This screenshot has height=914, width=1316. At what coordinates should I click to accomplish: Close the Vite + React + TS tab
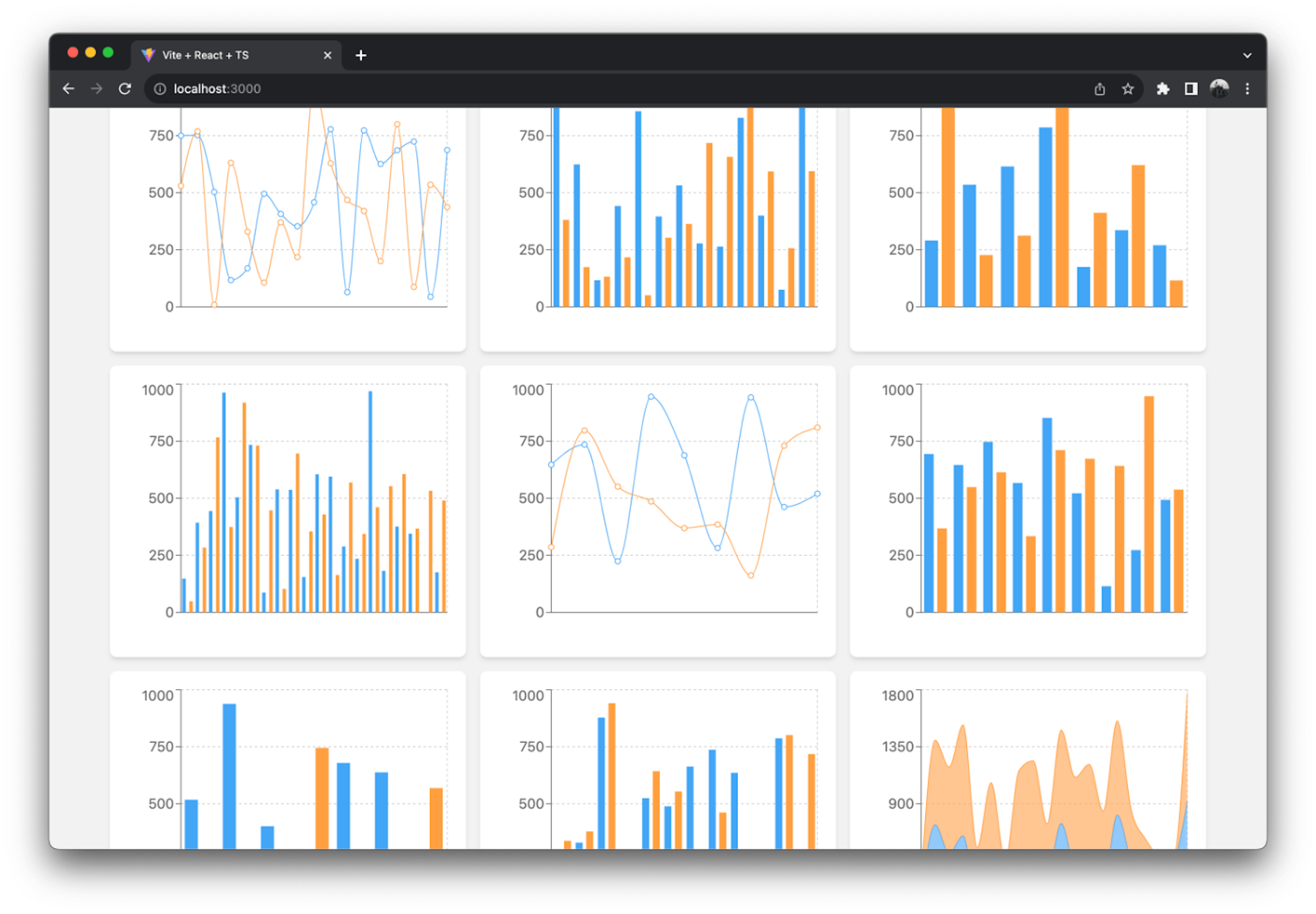click(x=327, y=56)
